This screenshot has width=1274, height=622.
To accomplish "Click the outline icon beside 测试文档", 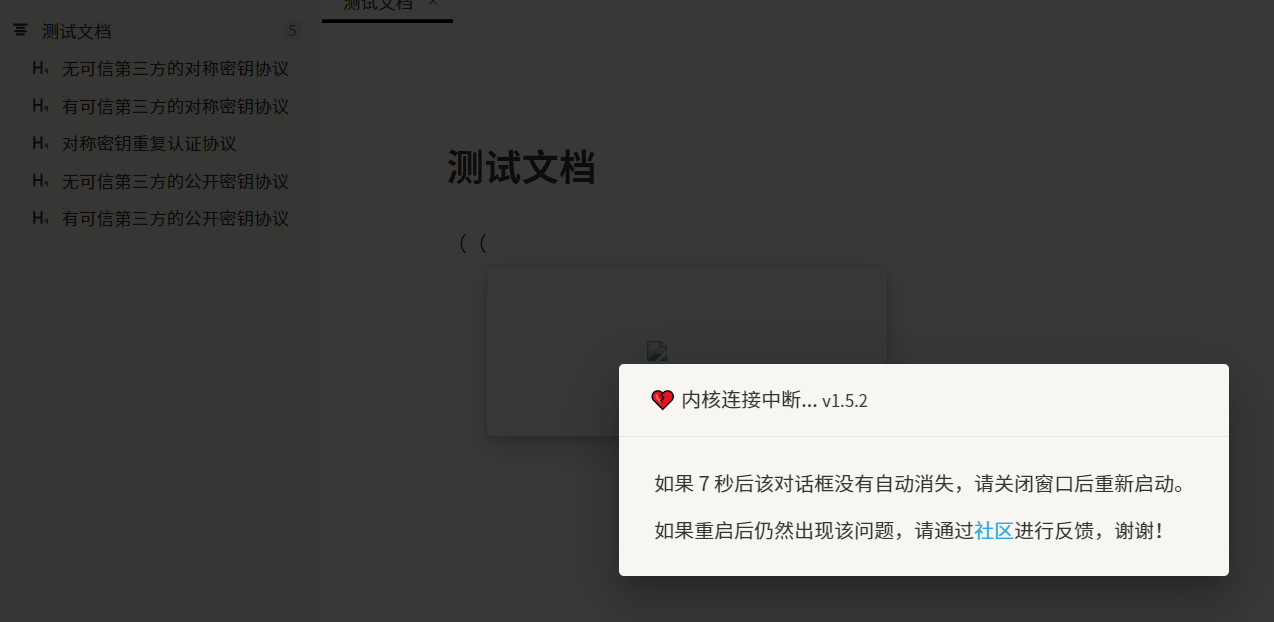I will click(21, 31).
